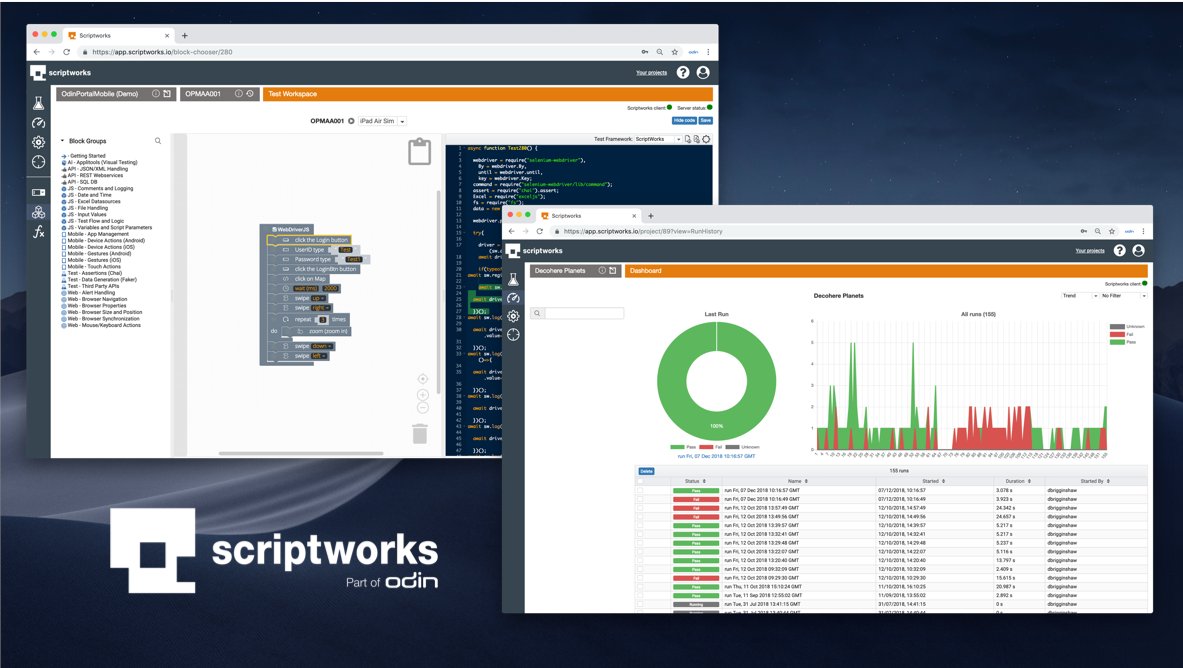Toggle the Unknown series in the All runs legend
Image resolution: width=1183 pixels, height=668 pixels.
pos(1126,327)
